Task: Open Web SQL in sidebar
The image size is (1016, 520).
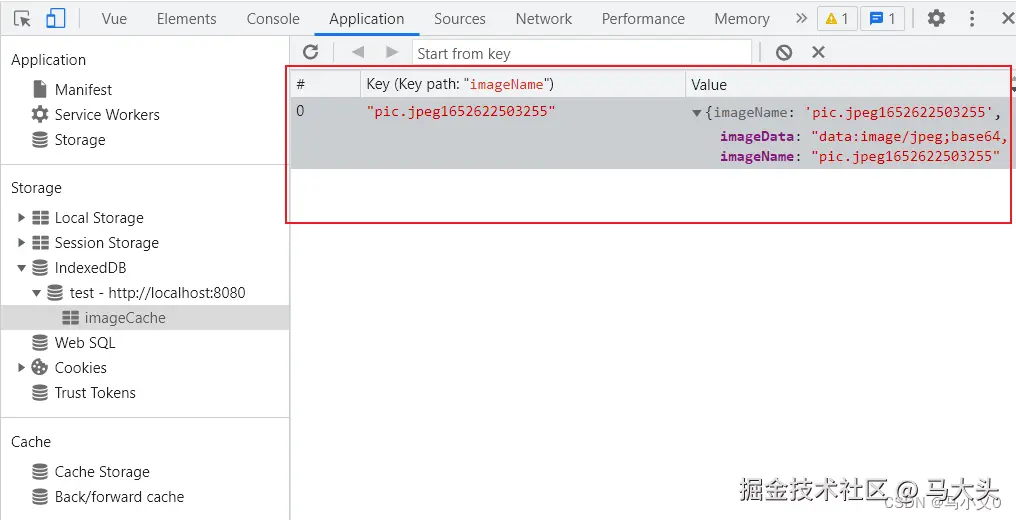Action: [x=85, y=343]
